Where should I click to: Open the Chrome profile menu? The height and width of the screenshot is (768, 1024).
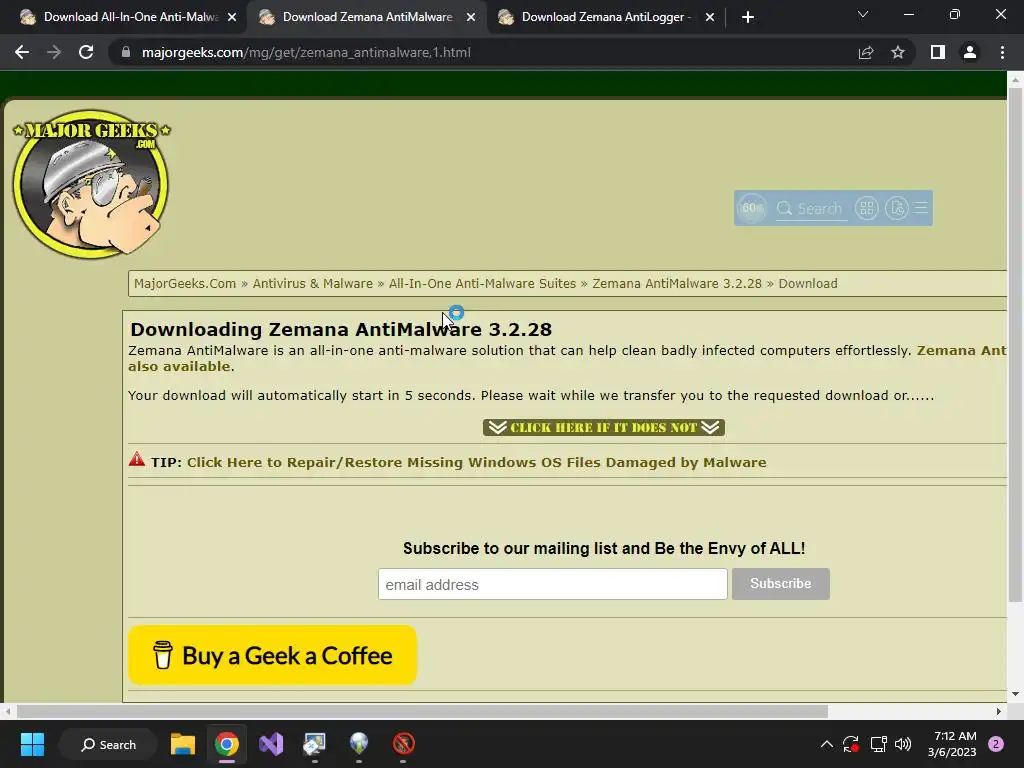[x=970, y=52]
